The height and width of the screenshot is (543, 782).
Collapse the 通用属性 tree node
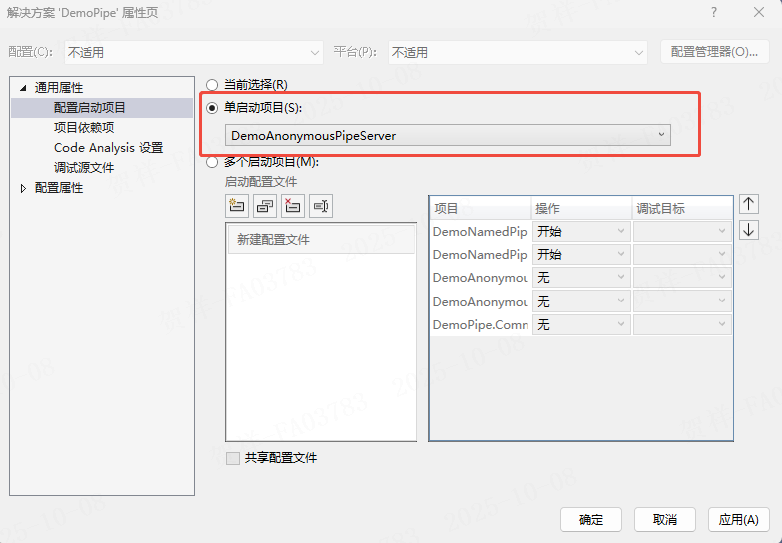coord(23,88)
